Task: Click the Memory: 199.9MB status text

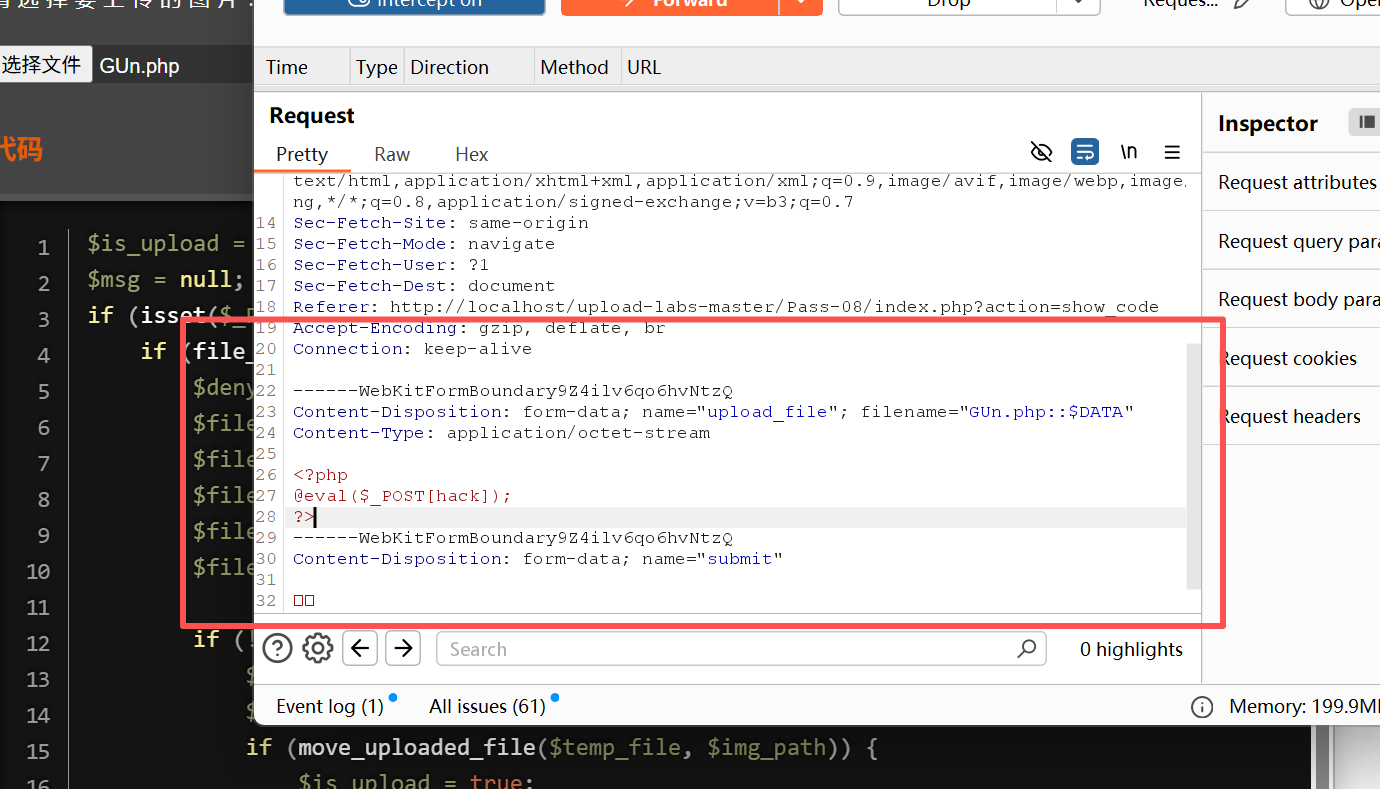Action: pos(1305,707)
